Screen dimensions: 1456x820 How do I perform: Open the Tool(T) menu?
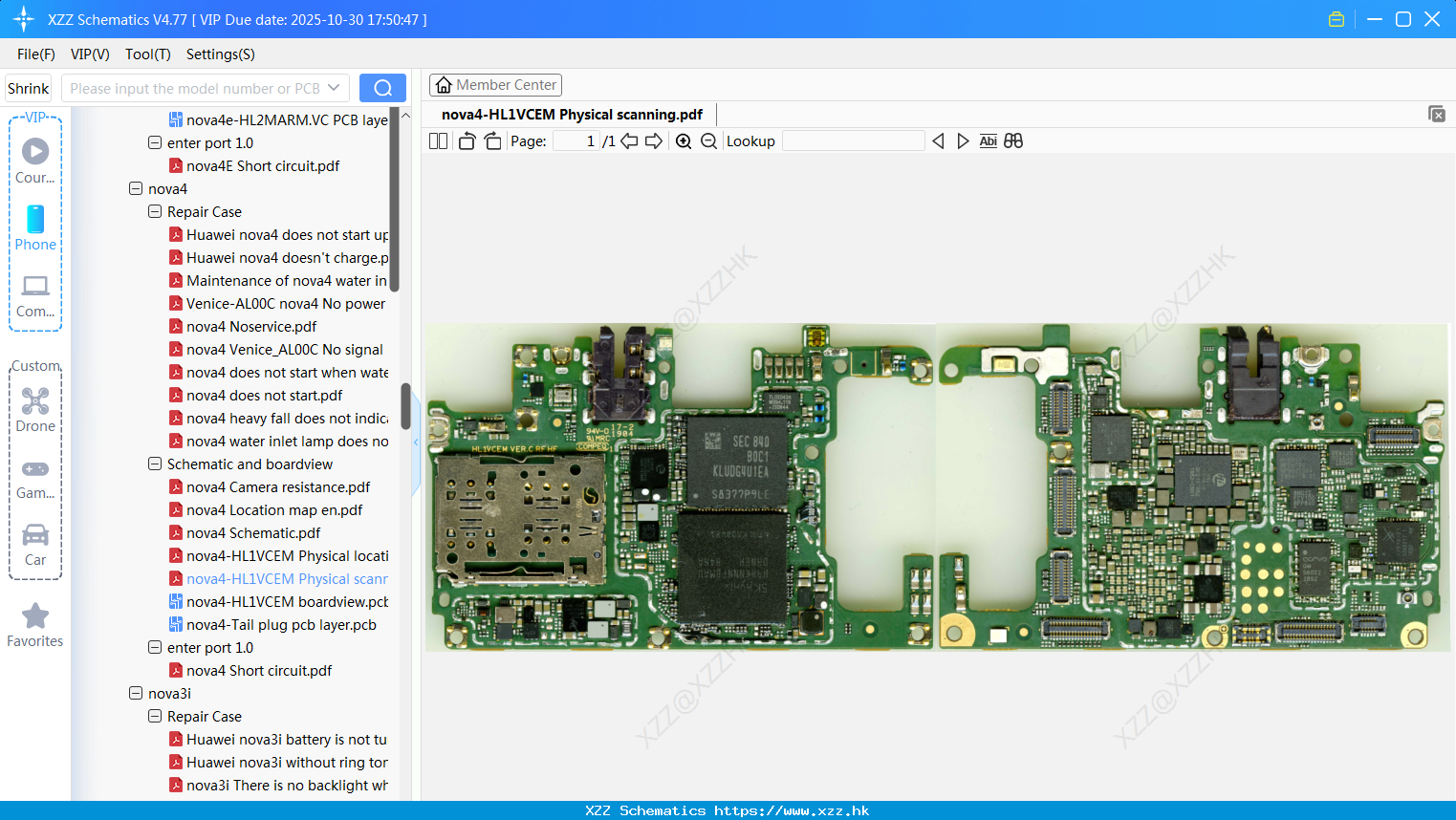(148, 54)
